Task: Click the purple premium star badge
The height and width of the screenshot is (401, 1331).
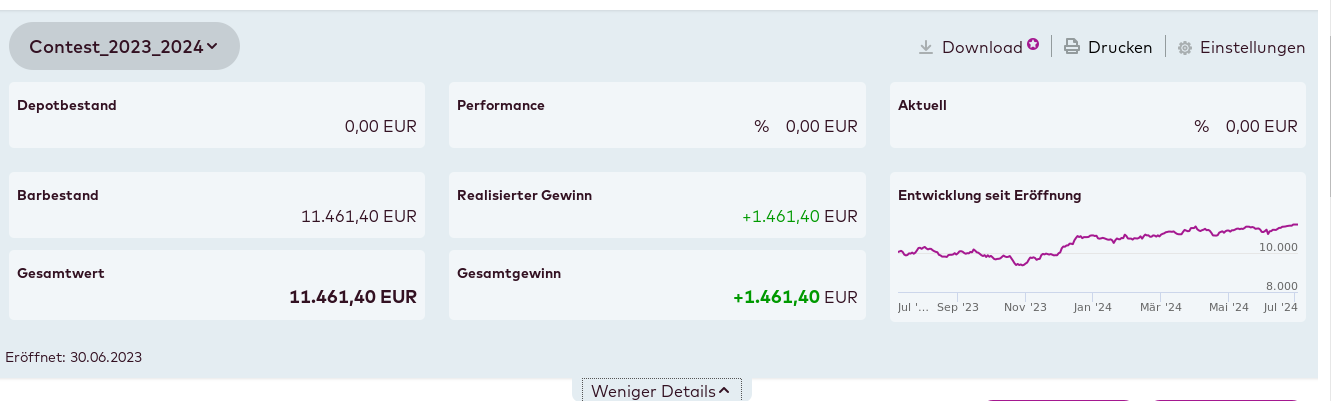Action: [1033, 44]
